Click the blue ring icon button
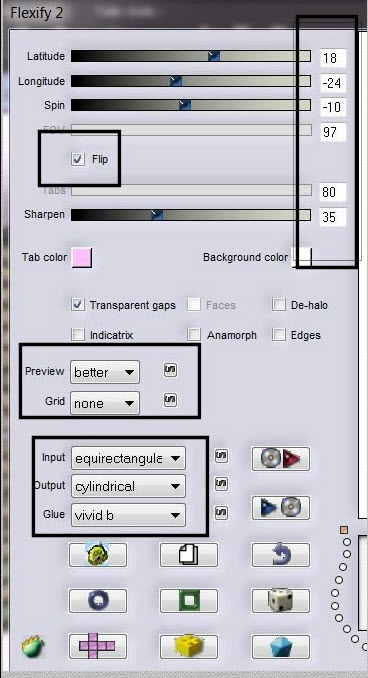This screenshot has height=678, width=368. click(x=98, y=601)
